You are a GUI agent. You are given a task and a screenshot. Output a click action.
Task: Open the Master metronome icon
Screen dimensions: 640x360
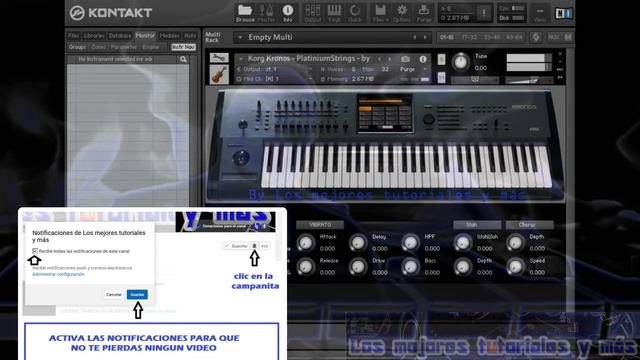point(267,13)
